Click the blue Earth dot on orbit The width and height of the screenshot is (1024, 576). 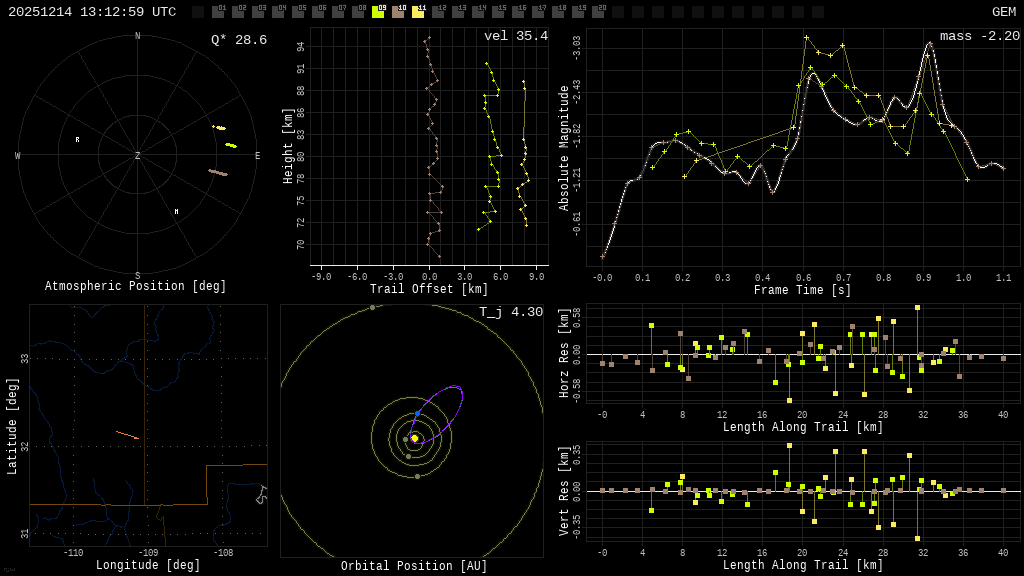tap(418, 413)
